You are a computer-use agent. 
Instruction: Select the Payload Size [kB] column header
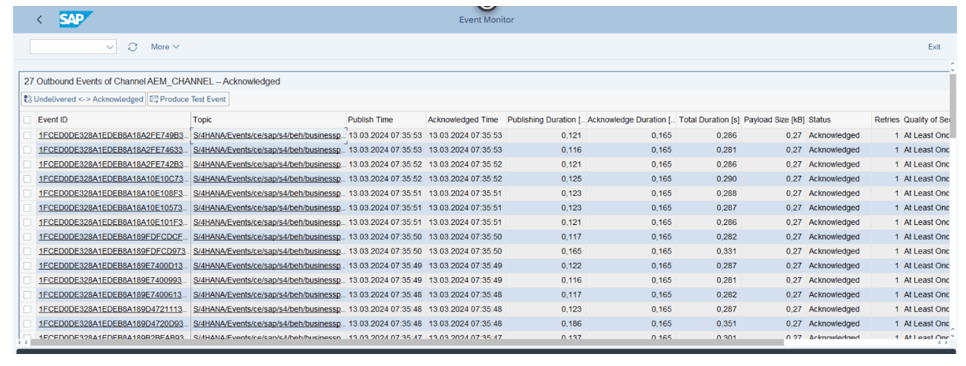(774, 120)
